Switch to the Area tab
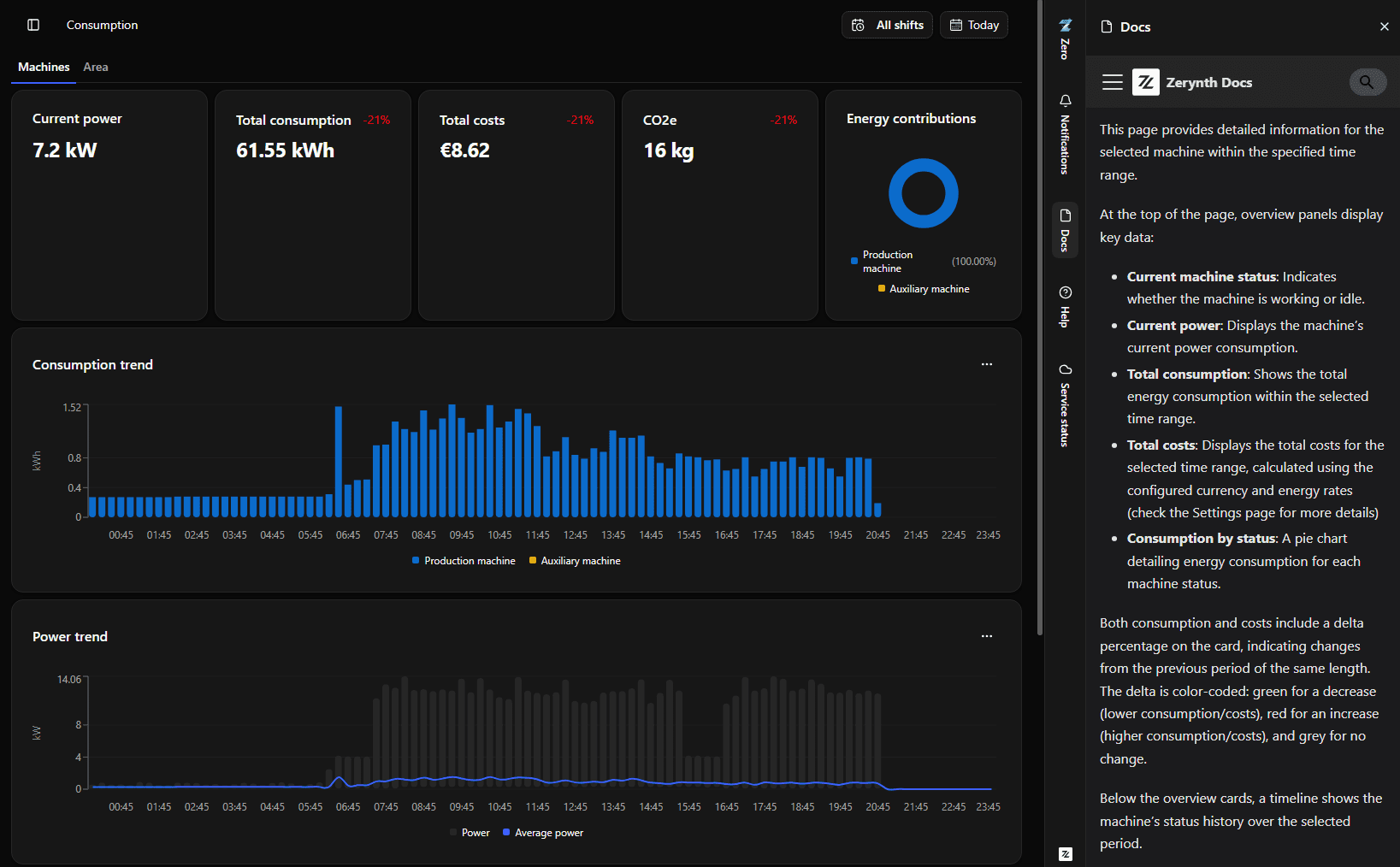Screen dimensions: 1400x867 tap(96, 67)
